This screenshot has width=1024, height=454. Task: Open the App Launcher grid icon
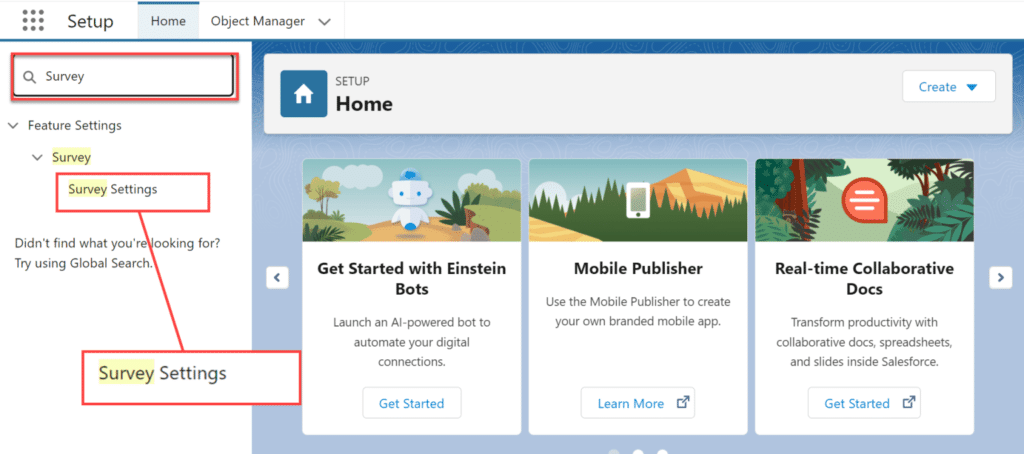33,21
